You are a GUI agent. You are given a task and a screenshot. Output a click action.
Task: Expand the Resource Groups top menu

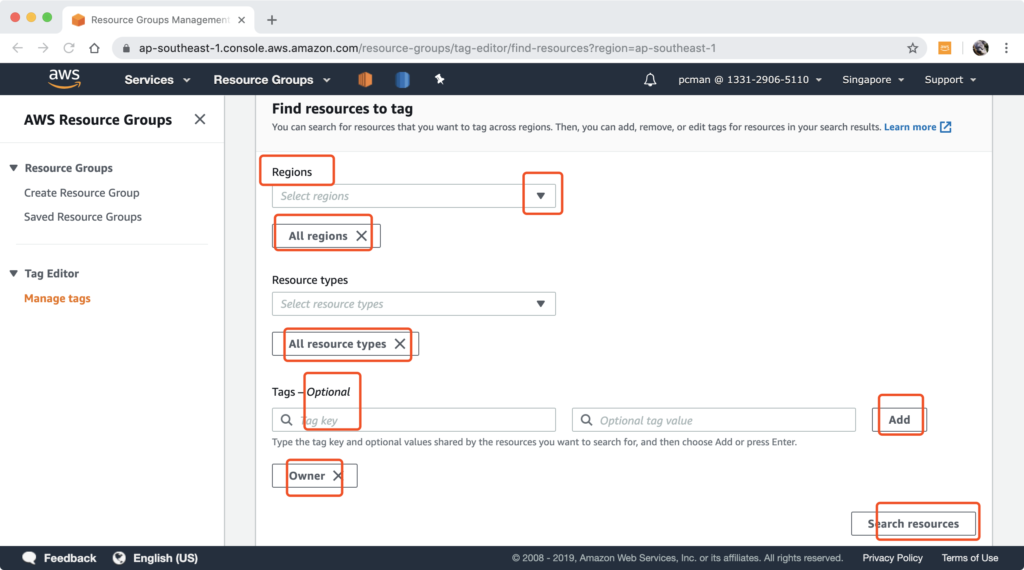(272, 80)
